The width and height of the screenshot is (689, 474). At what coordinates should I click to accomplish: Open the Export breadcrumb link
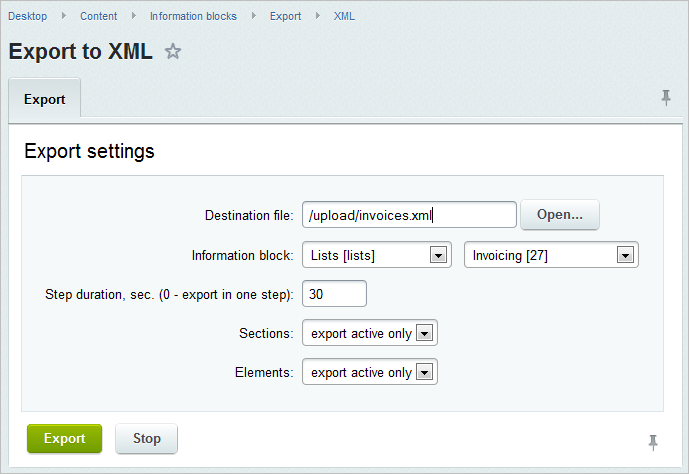(x=286, y=16)
